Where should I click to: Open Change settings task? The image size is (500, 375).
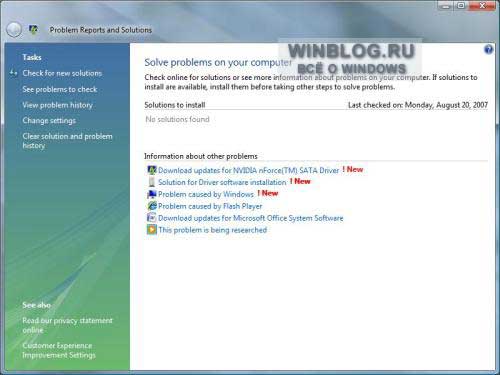click(x=49, y=120)
